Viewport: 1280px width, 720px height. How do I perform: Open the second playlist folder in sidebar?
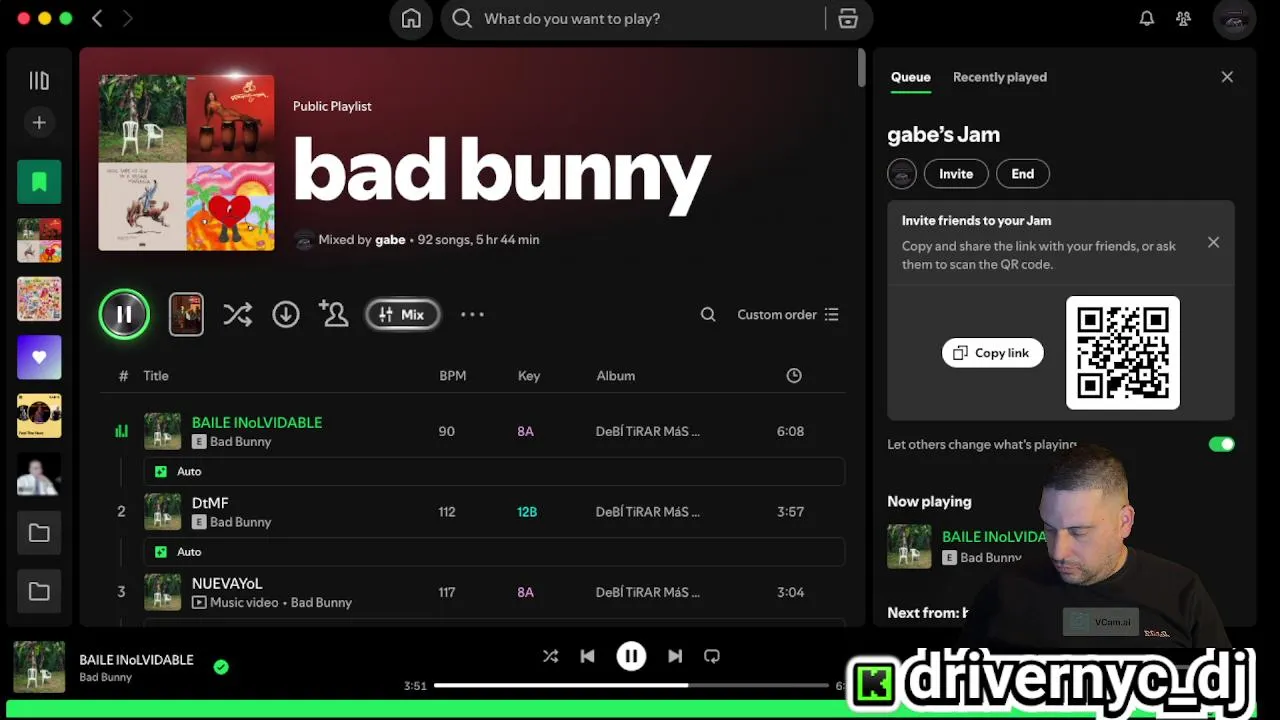click(39, 592)
